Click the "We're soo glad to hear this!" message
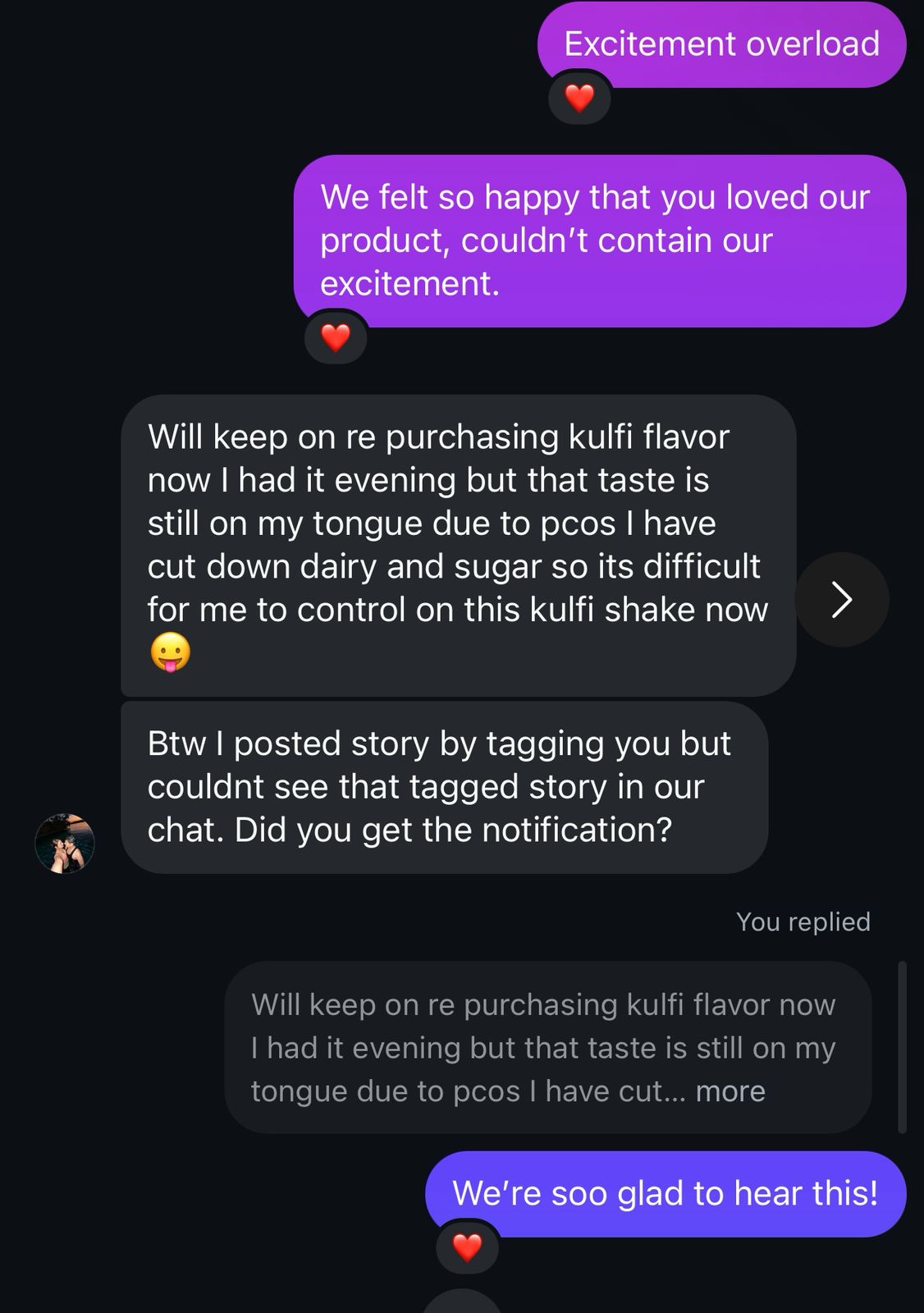This screenshot has width=924, height=1313. click(x=665, y=1193)
